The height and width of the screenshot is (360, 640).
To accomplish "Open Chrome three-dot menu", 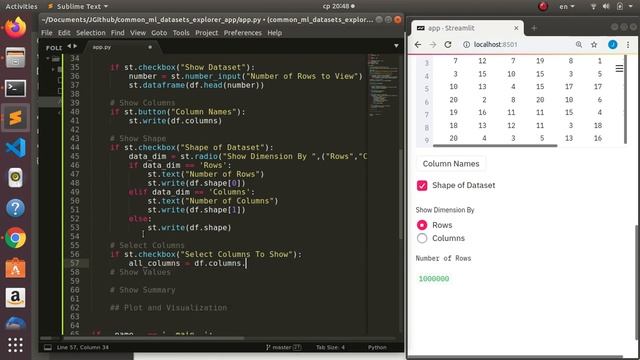I will 628,44.
